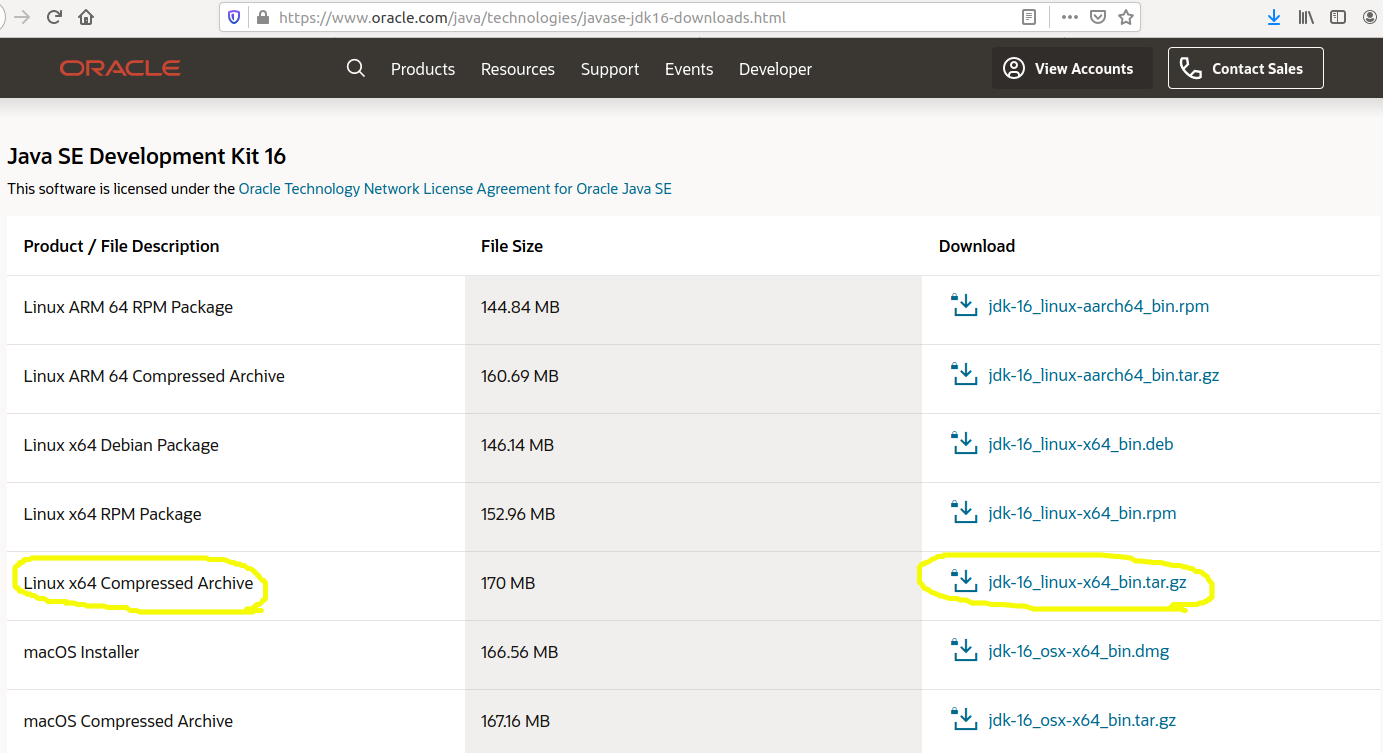Open the Resources menu
This screenshot has height=753, width=1383.
tap(518, 69)
